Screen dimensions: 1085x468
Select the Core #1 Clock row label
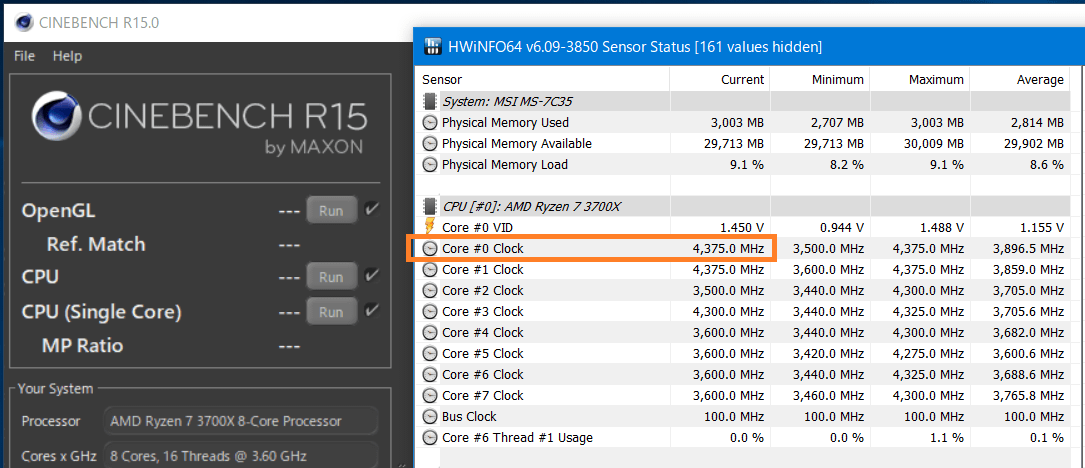pos(483,269)
